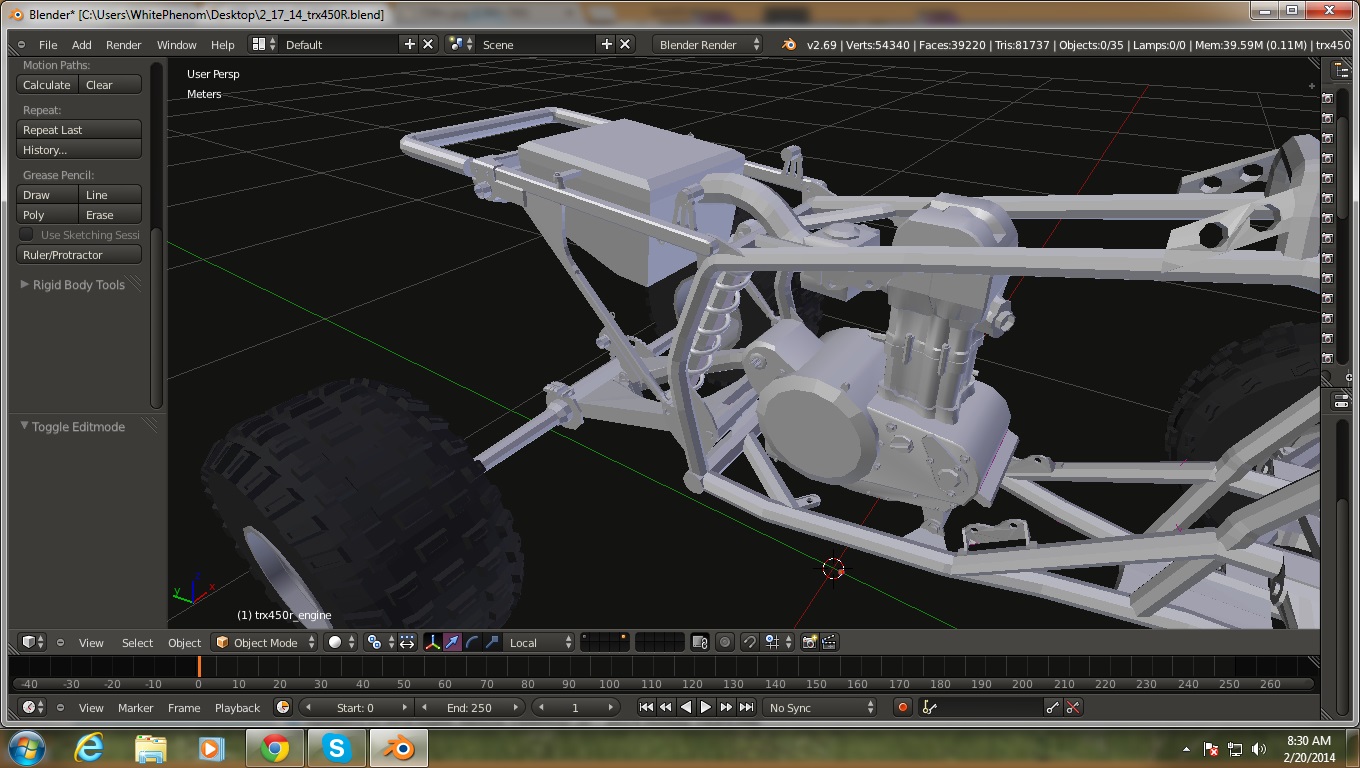
Task: Open 3D view Object menu
Action: (x=184, y=643)
